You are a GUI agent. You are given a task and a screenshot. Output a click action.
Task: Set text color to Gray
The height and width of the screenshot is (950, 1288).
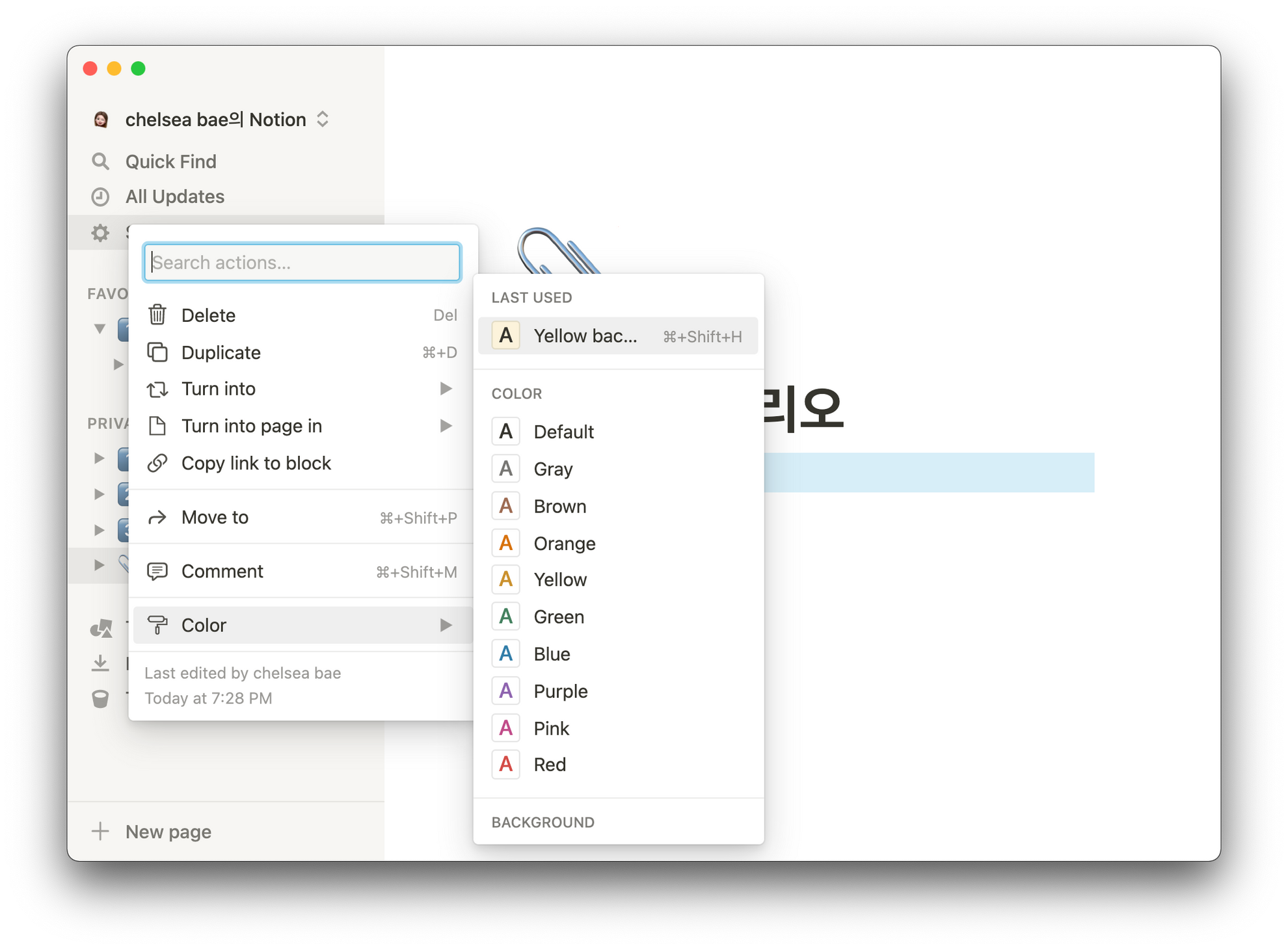pyautogui.click(x=618, y=469)
